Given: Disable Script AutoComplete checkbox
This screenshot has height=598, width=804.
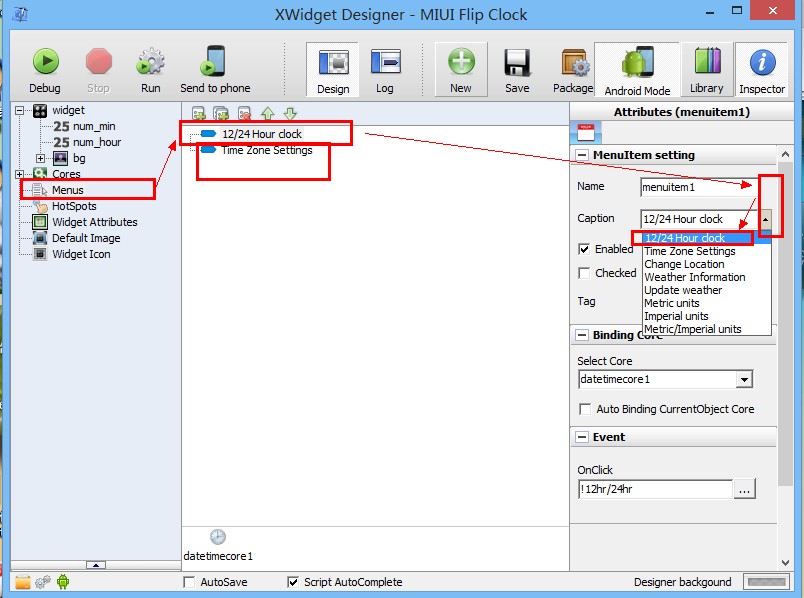Looking at the screenshot, I should (x=293, y=582).
